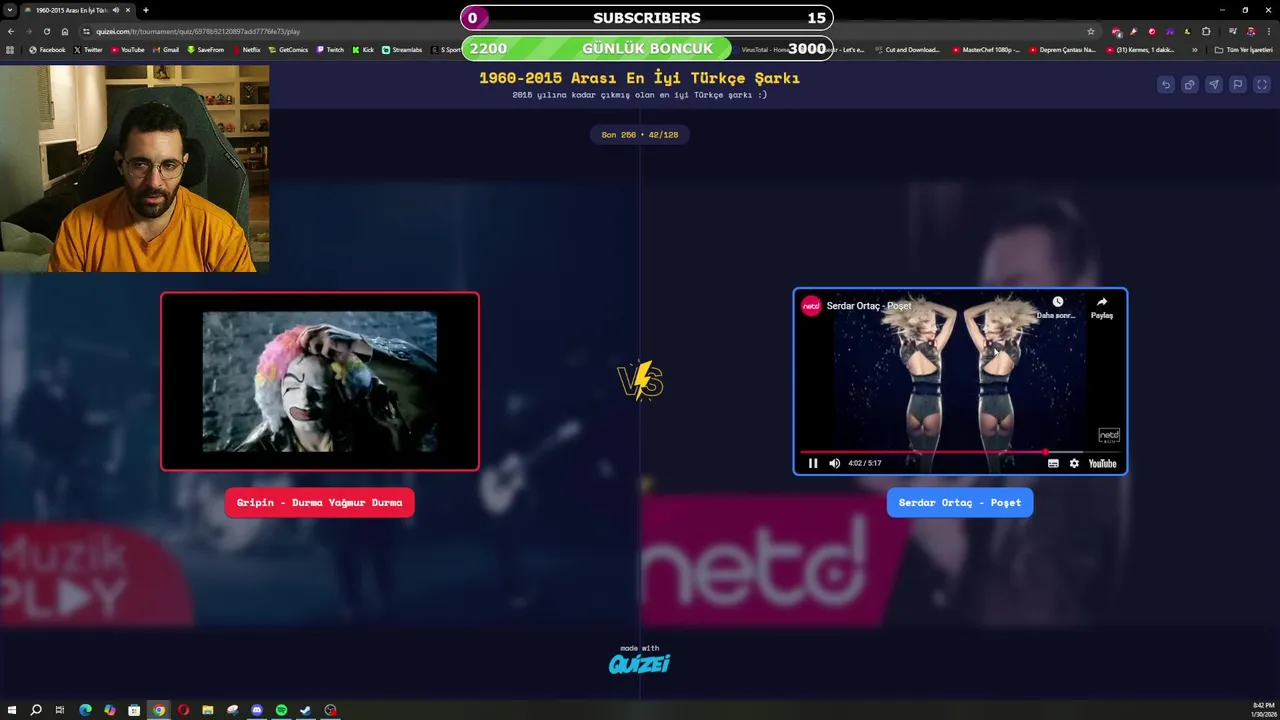
Task: Open File Explorer from taskbar
Action: (208, 710)
